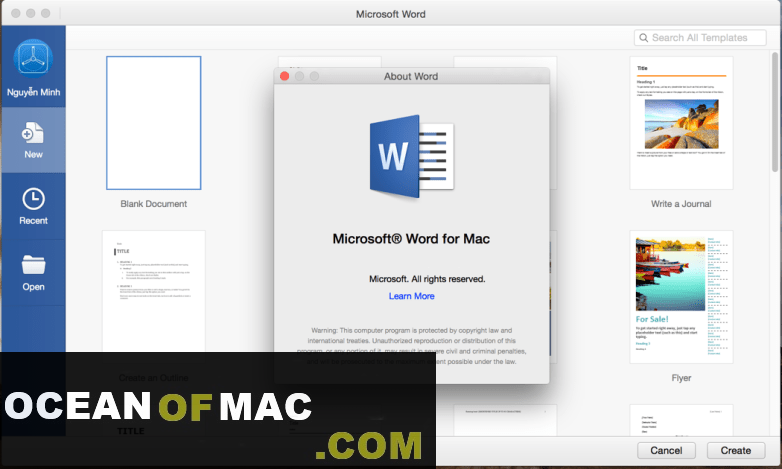Click the Word logo in the About dialog
This screenshot has width=782, height=469.
[412, 156]
